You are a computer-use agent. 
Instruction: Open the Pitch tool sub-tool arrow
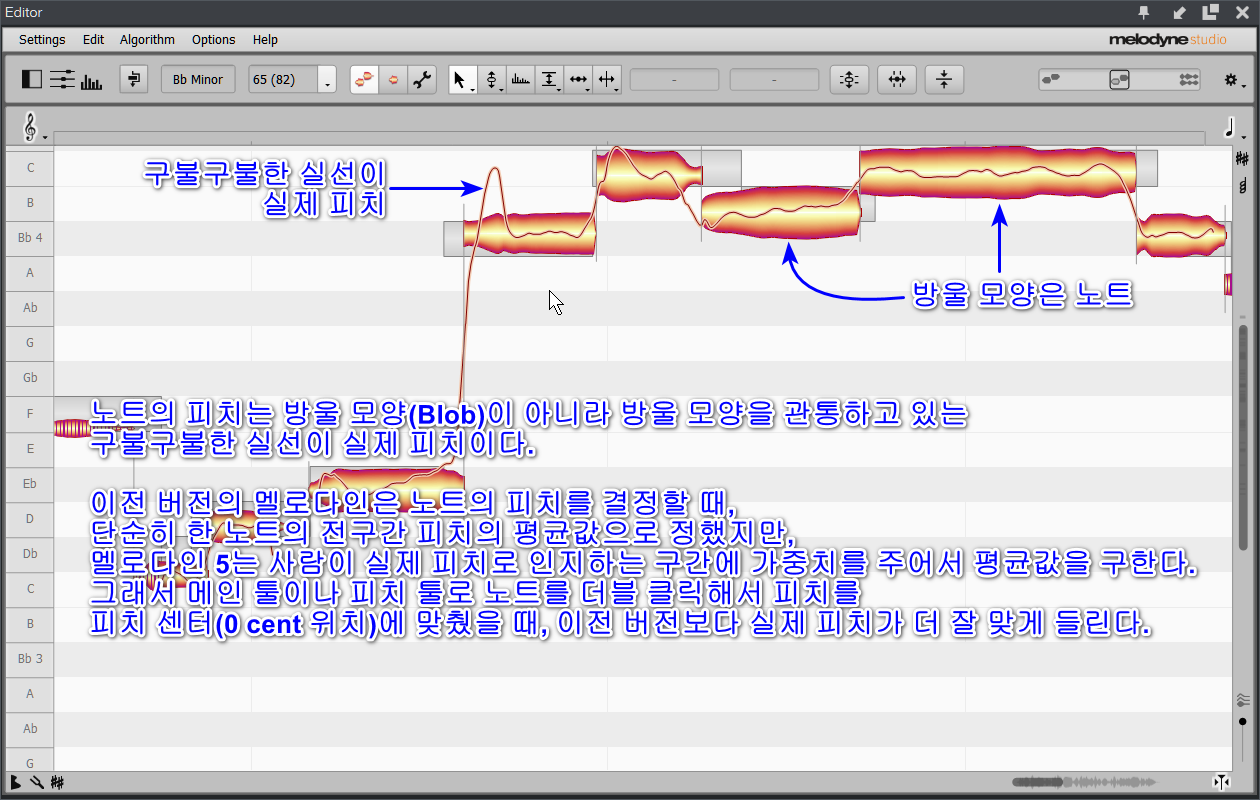[x=501, y=89]
